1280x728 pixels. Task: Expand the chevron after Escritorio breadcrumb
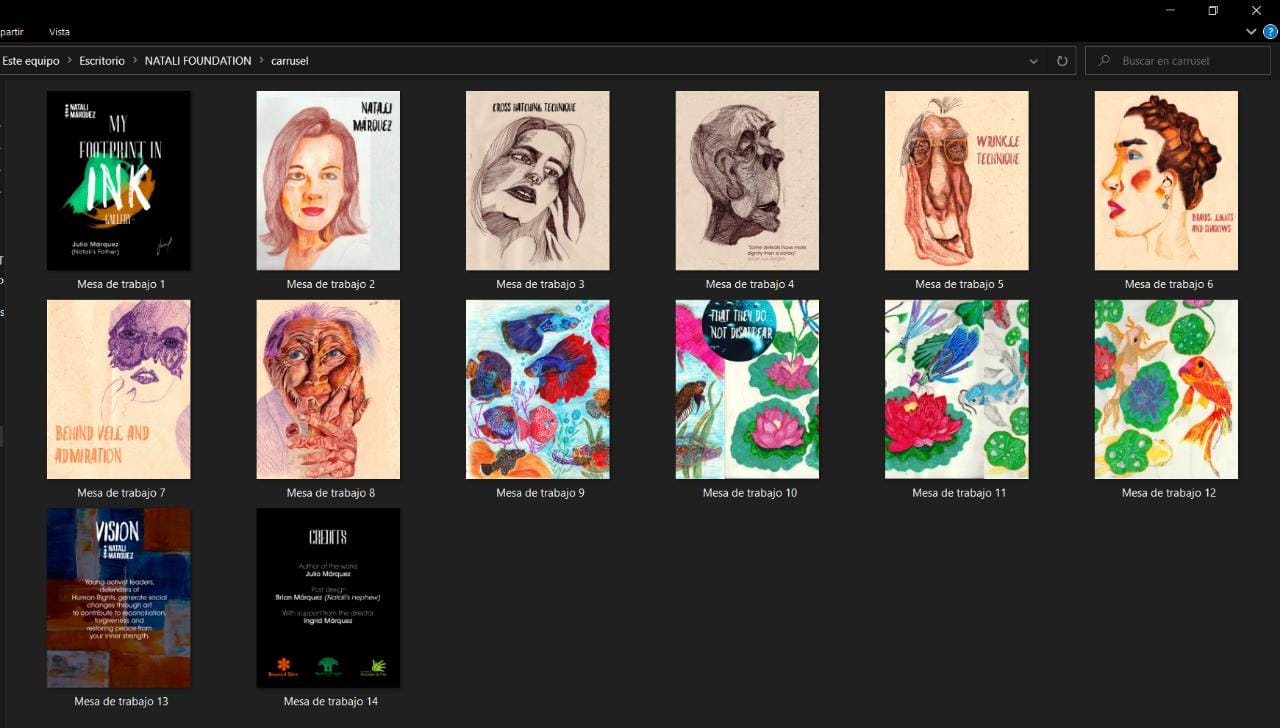point(135,61)
